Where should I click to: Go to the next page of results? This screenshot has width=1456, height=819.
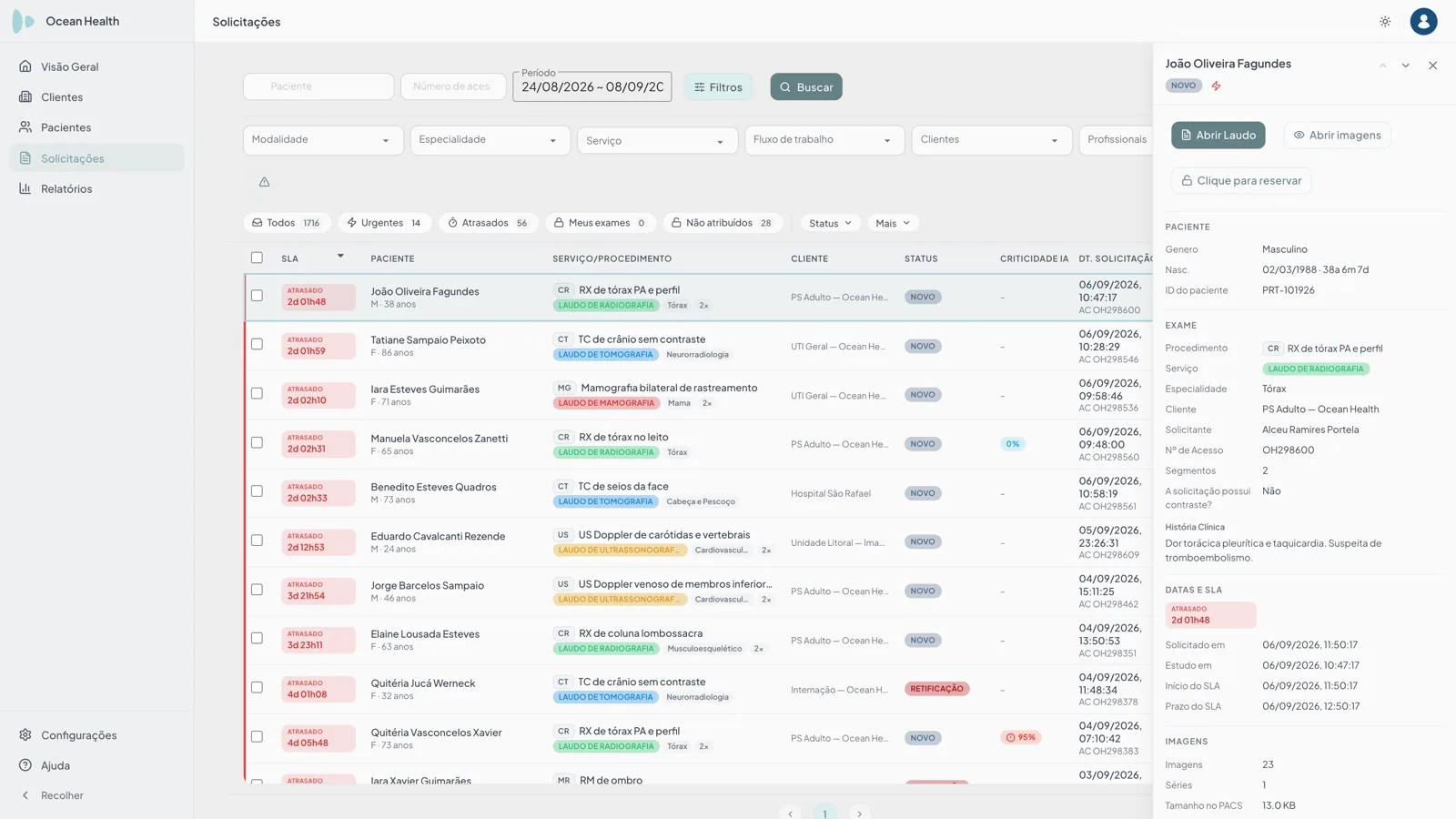click(x=859, y=814)
